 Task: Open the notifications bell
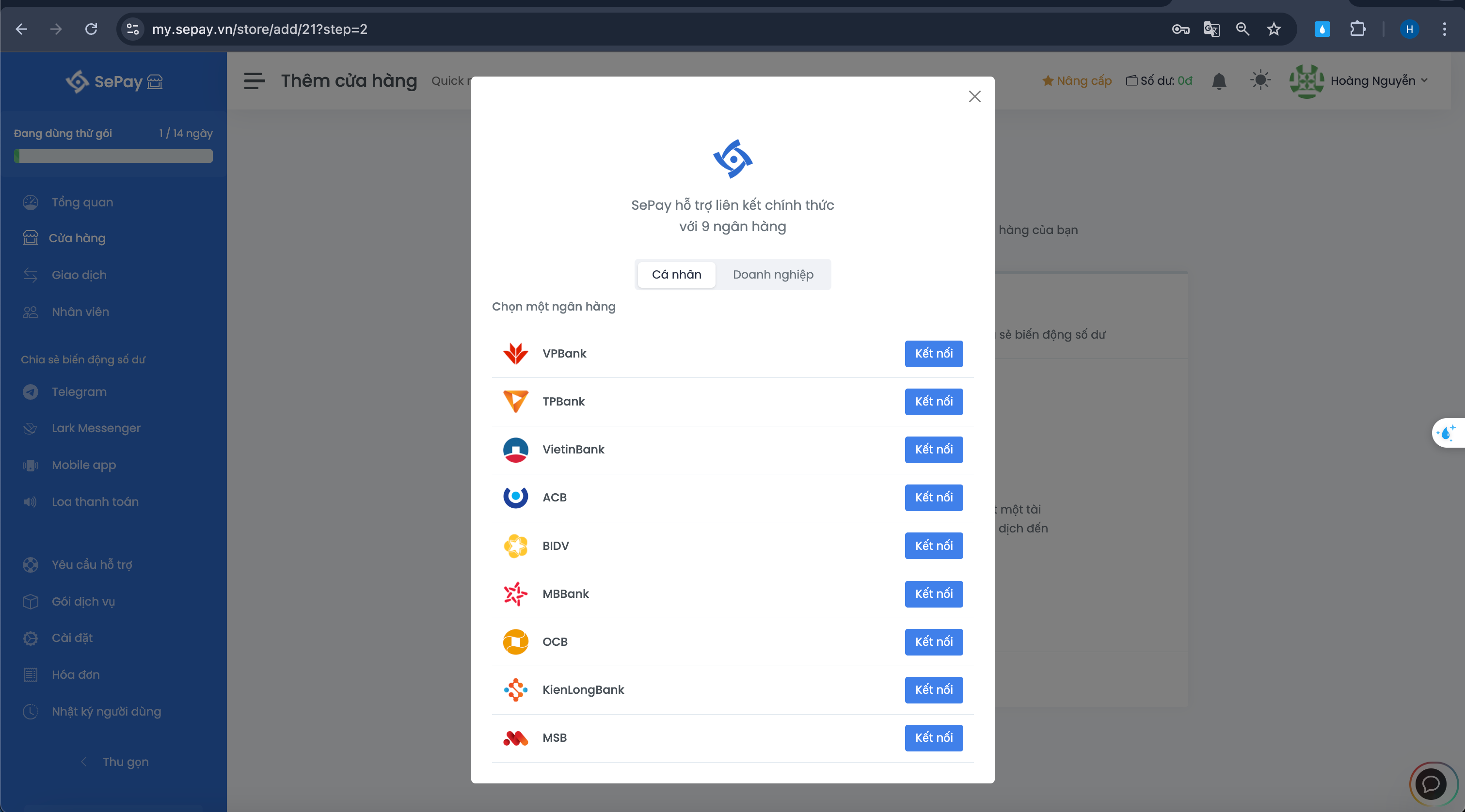point(1219,81)
